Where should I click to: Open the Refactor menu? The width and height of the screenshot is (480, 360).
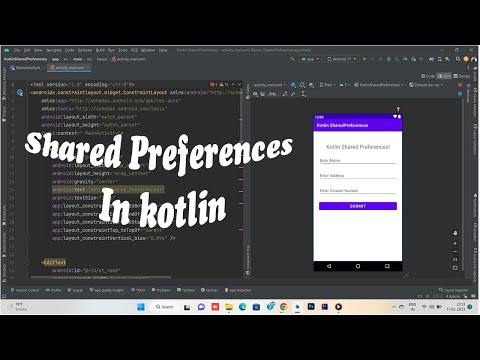85,50
